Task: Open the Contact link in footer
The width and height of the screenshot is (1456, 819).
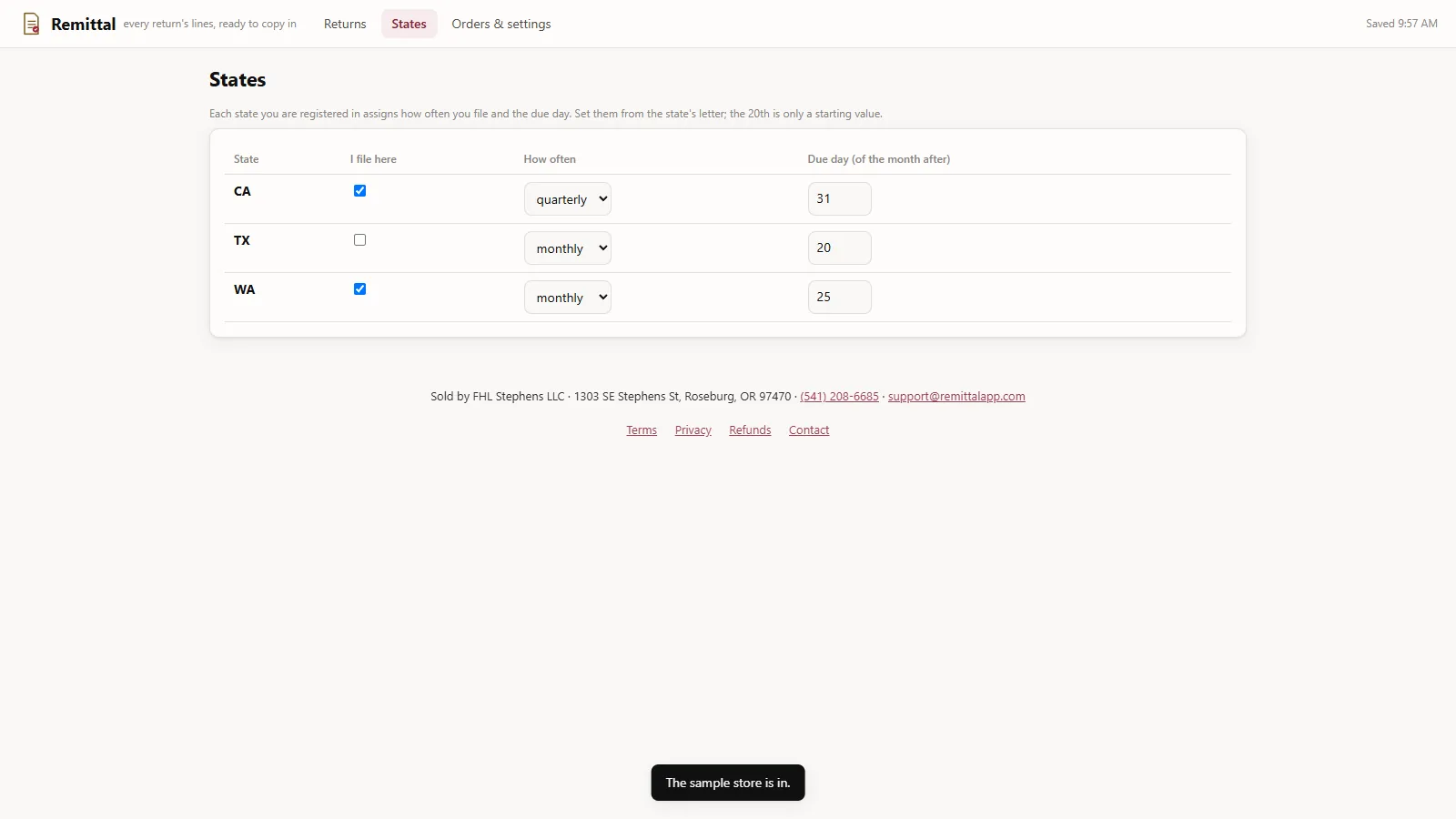Action: tap(809, 430)
